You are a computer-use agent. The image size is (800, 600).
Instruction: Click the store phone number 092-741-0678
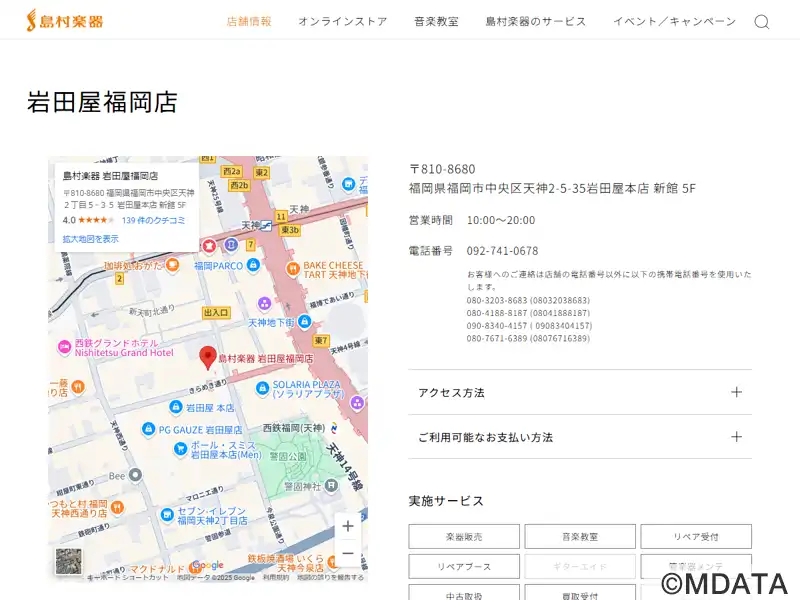503,251
